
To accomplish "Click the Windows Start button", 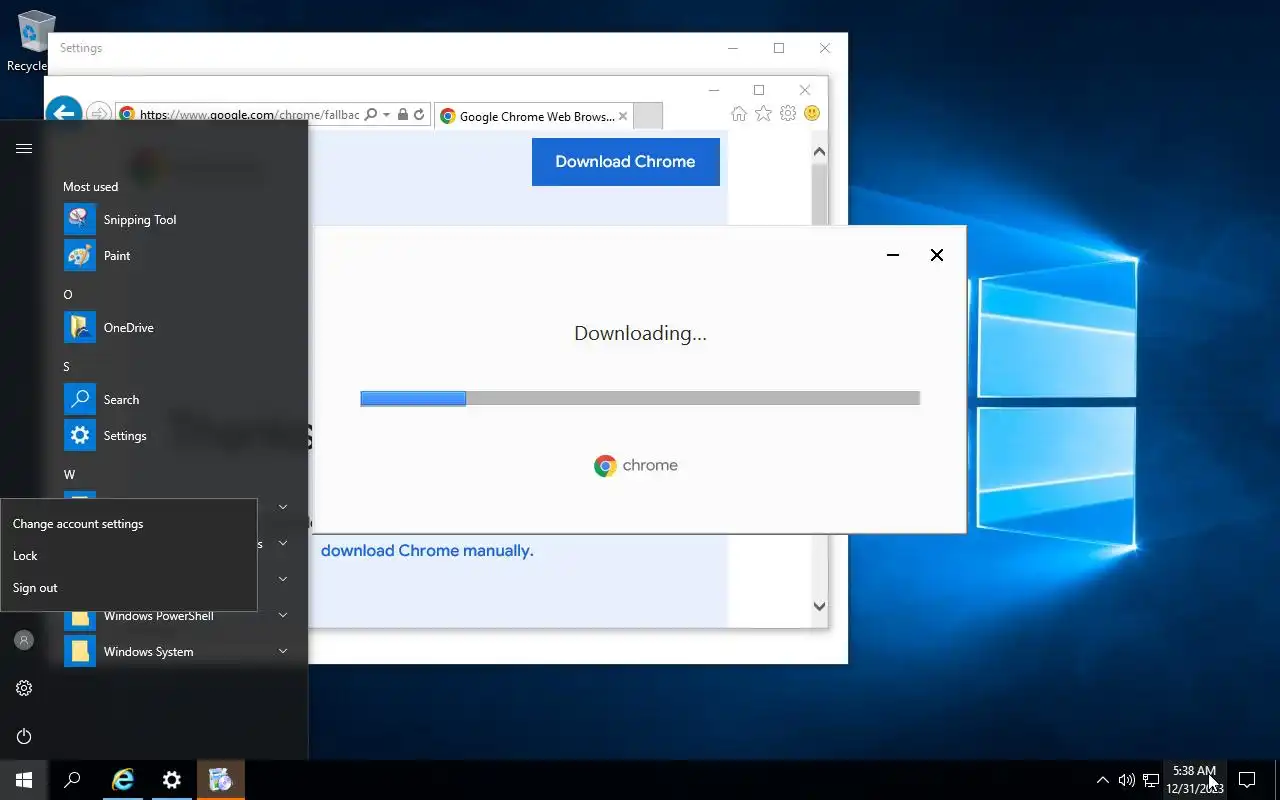I will (x=24, y=780).
